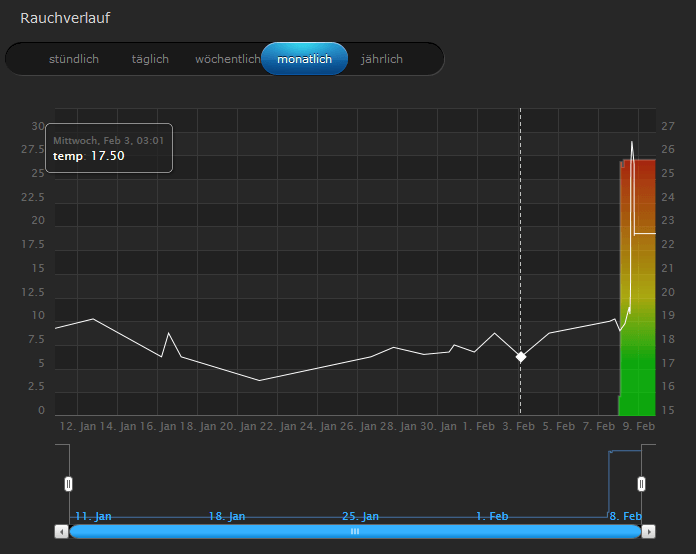Switch to the stündlich view
Viewport: 696px width, 554px height.
coord(74,59)
